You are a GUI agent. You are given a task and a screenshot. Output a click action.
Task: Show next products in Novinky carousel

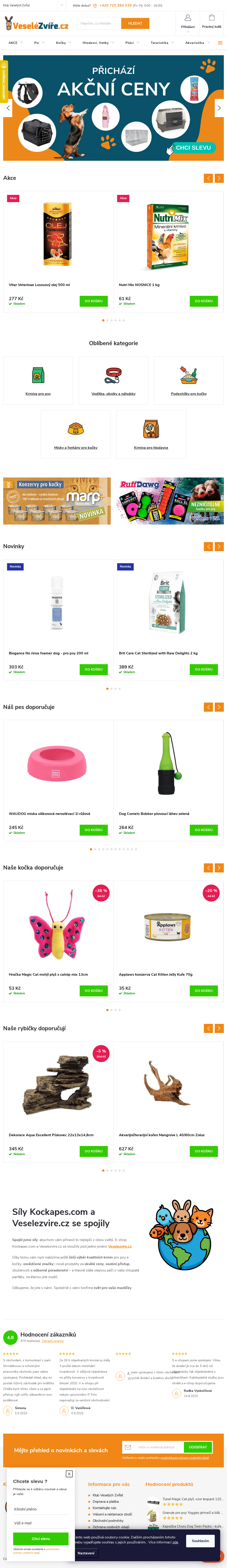coord(219,547)
